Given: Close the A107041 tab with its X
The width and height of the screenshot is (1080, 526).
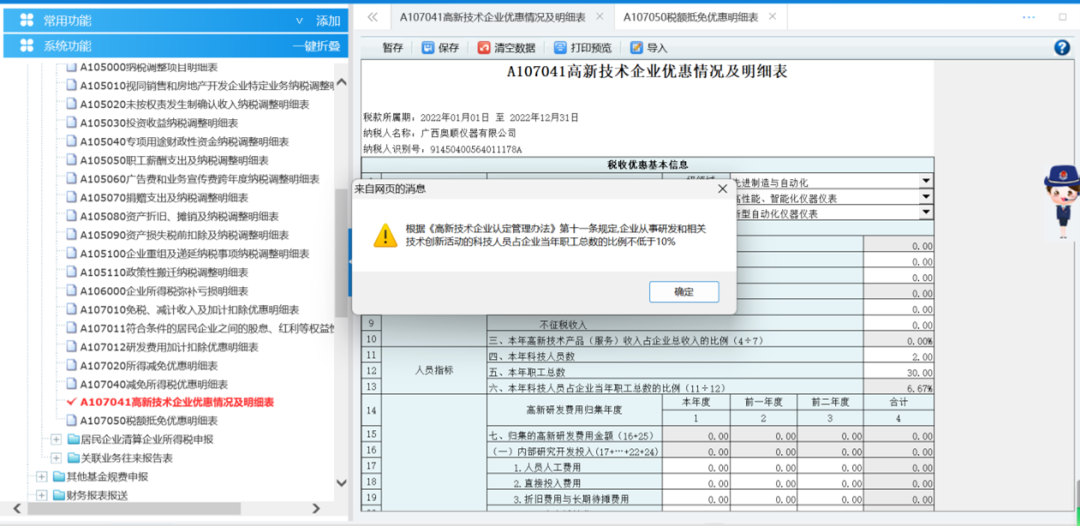Looking at the screenshot, I should pos(599,17).
